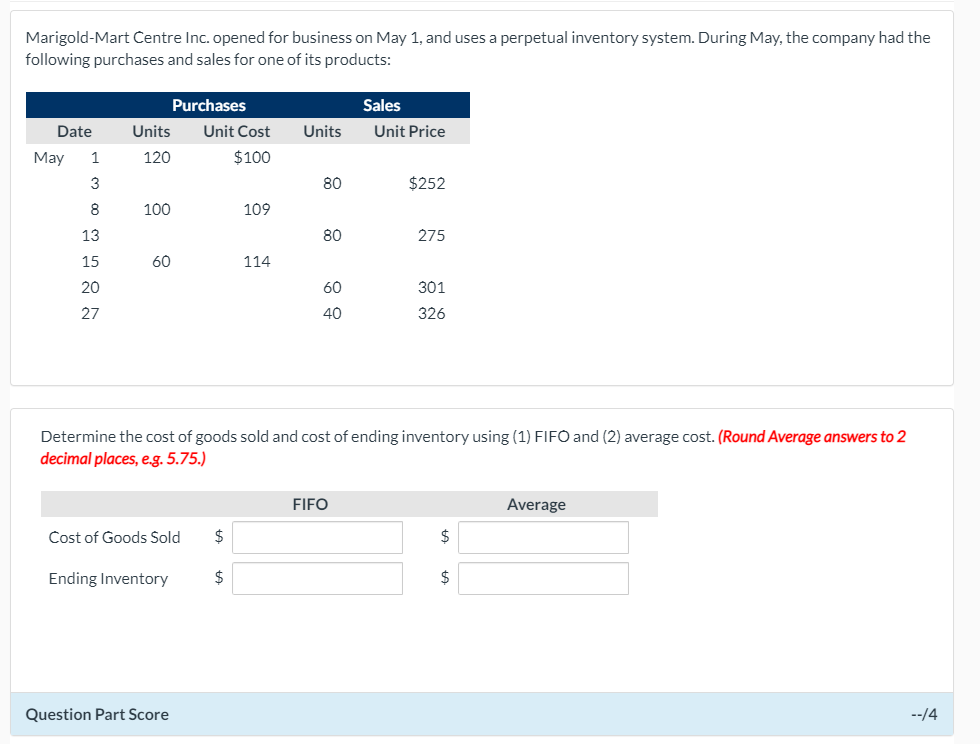Image resolution: width=980 pixels, height=744 pixels.
Task: Select the 109 unit cost cell
Action: pyautogui.click(x=257, y=209)
